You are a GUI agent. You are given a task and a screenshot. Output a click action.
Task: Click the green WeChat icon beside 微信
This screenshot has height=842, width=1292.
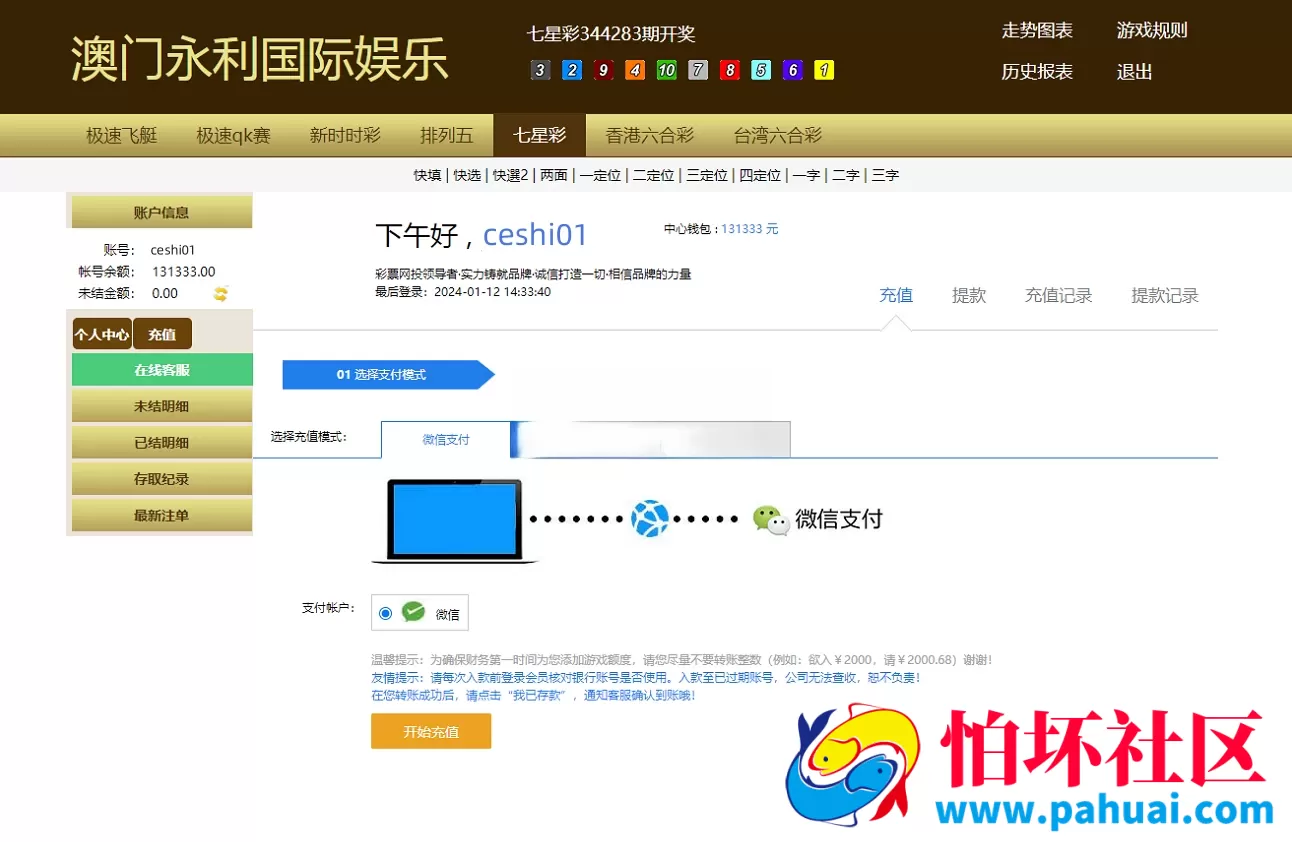413,612
